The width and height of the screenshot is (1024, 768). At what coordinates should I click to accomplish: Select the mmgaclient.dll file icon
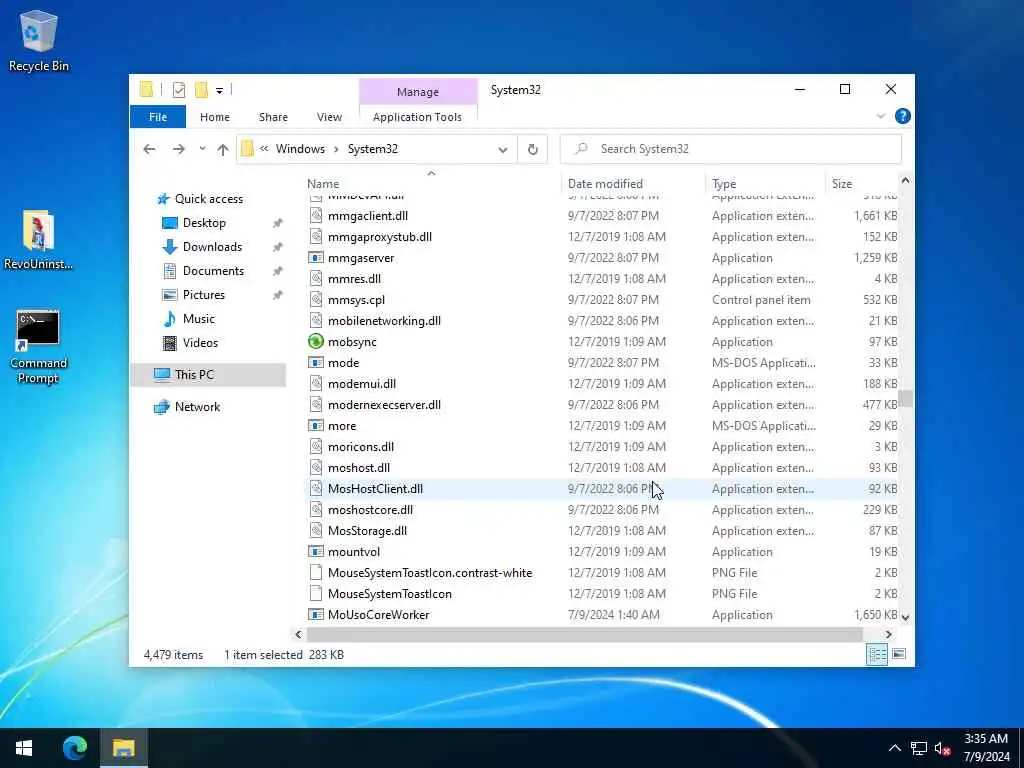click(316, 216)
